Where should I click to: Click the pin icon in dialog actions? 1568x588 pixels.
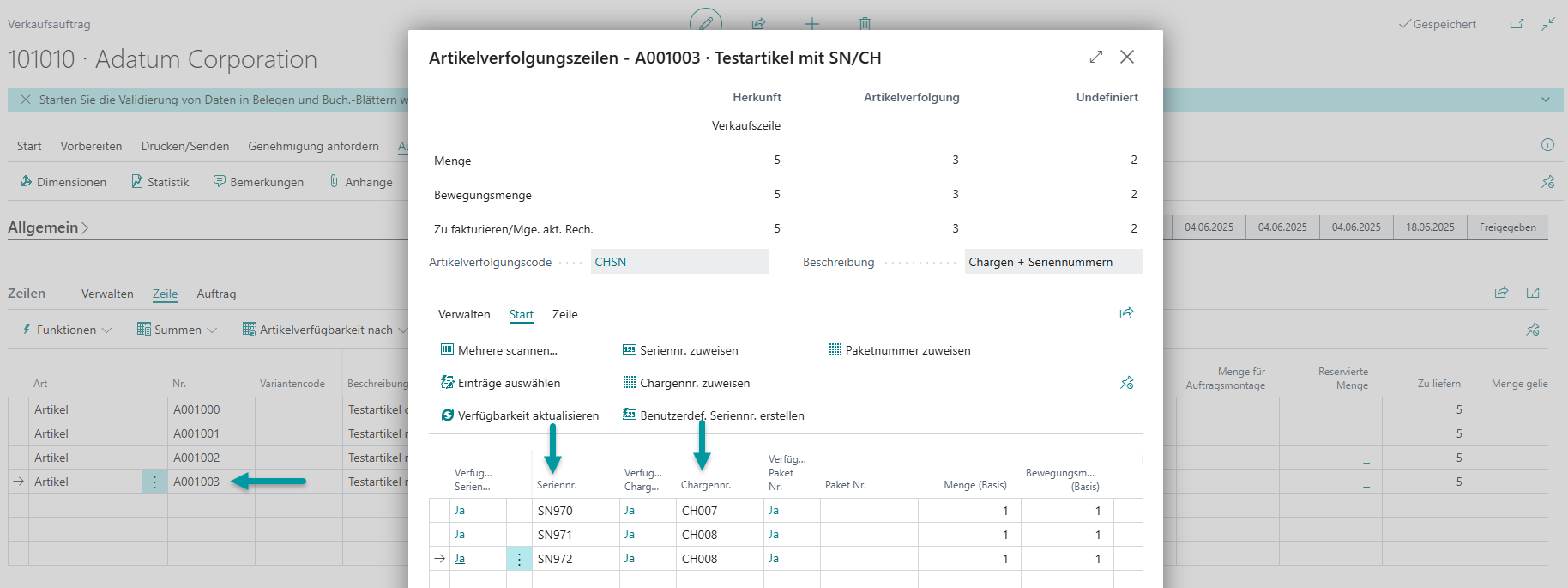pyautogui.click(x=1127, y=383)
